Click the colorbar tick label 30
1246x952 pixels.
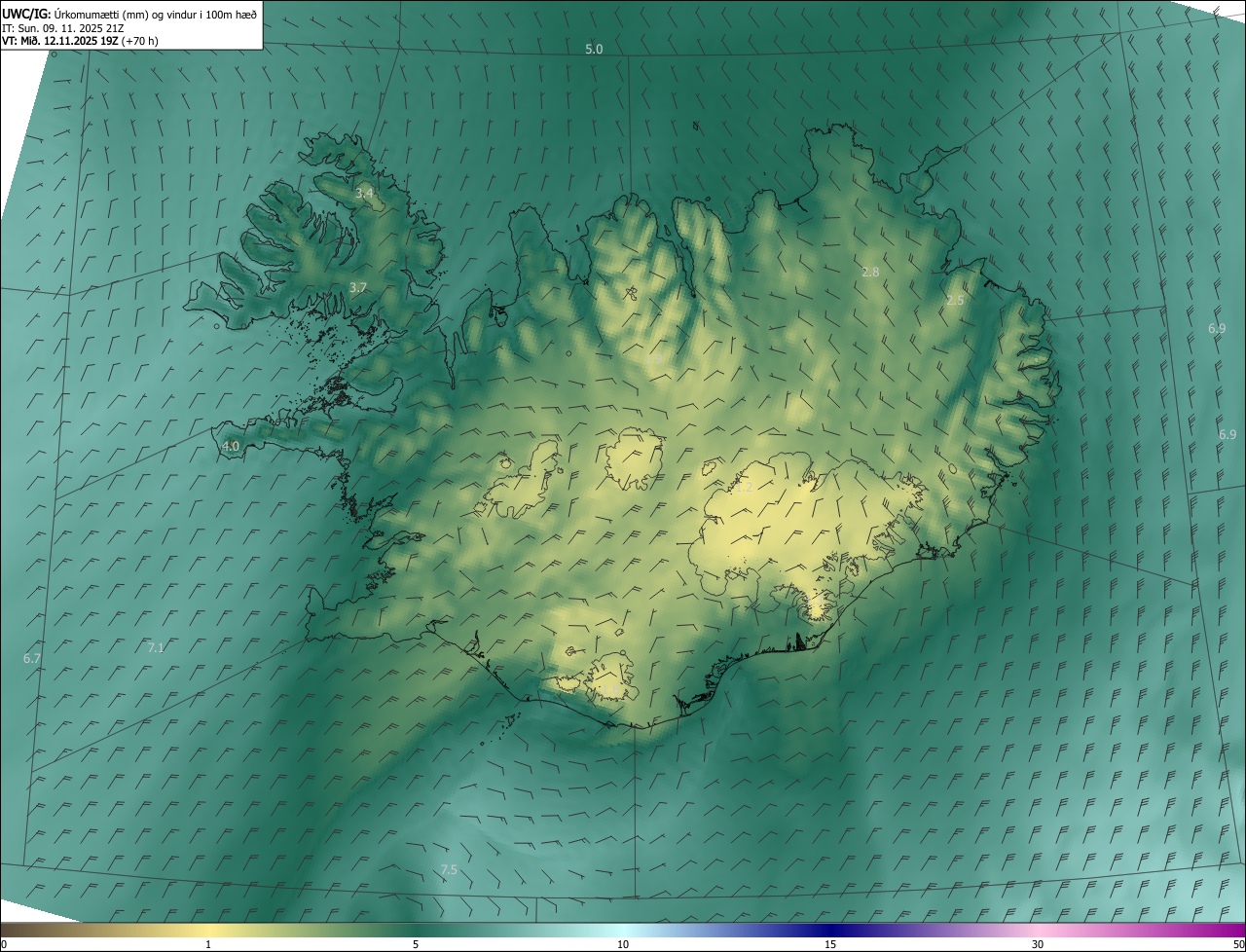[x=1038, y=945]
